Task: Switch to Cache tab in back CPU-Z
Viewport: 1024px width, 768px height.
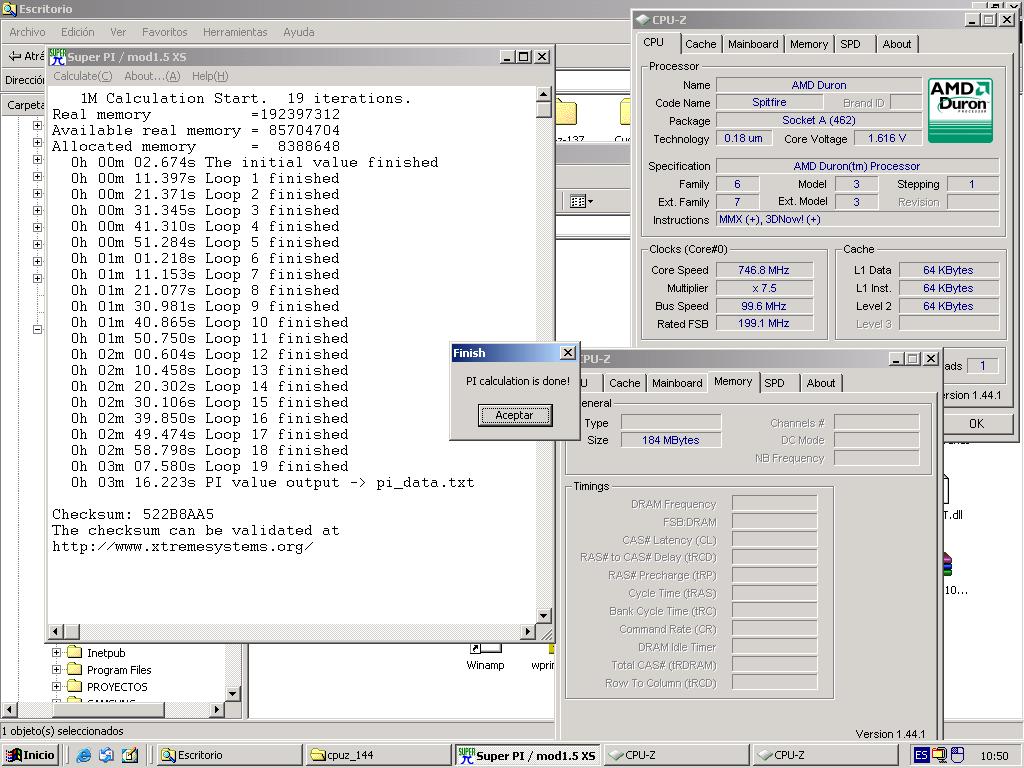Action: 700,44
